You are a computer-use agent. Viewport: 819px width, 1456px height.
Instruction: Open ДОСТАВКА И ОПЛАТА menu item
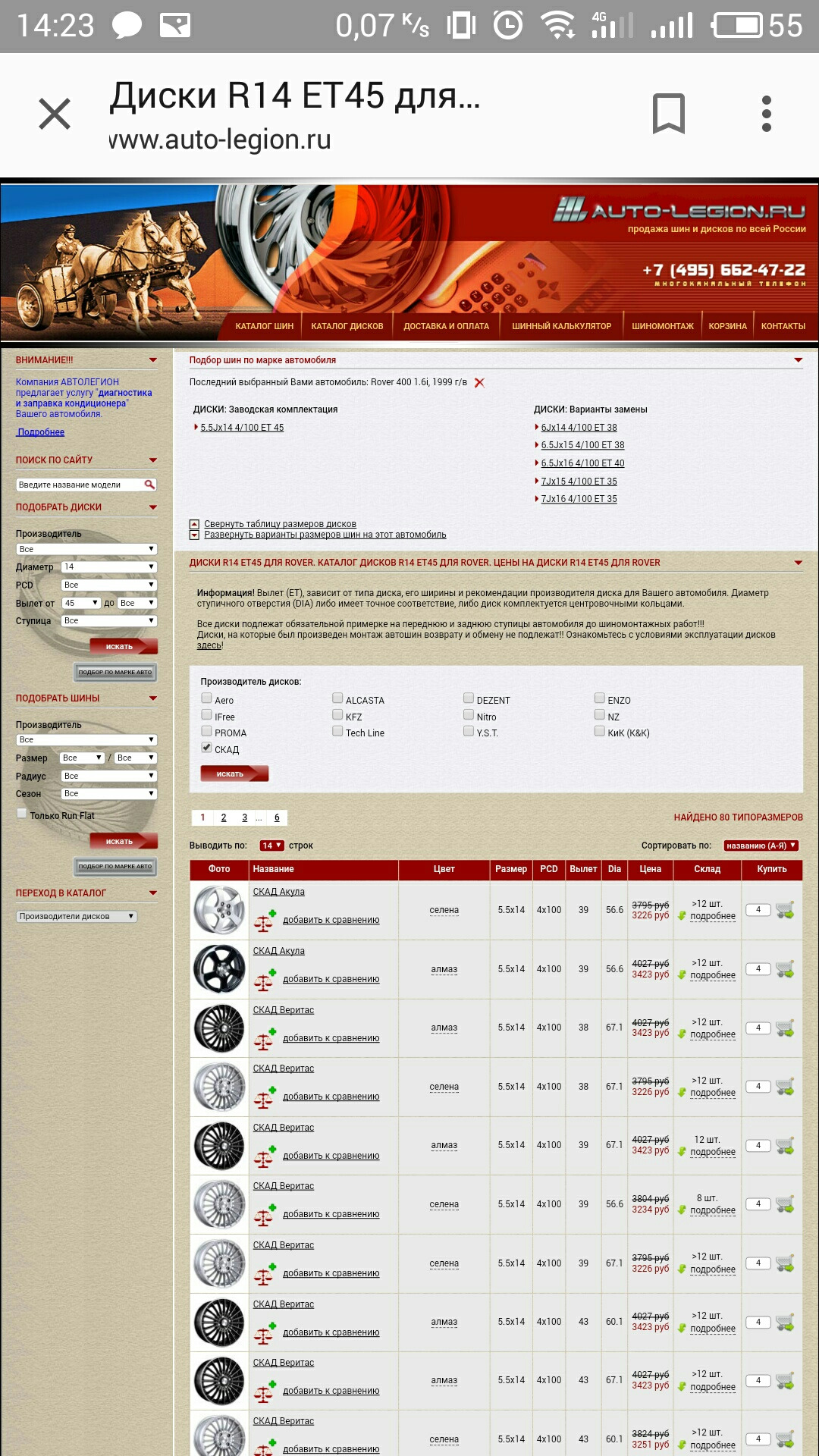[x=446, y=326]
